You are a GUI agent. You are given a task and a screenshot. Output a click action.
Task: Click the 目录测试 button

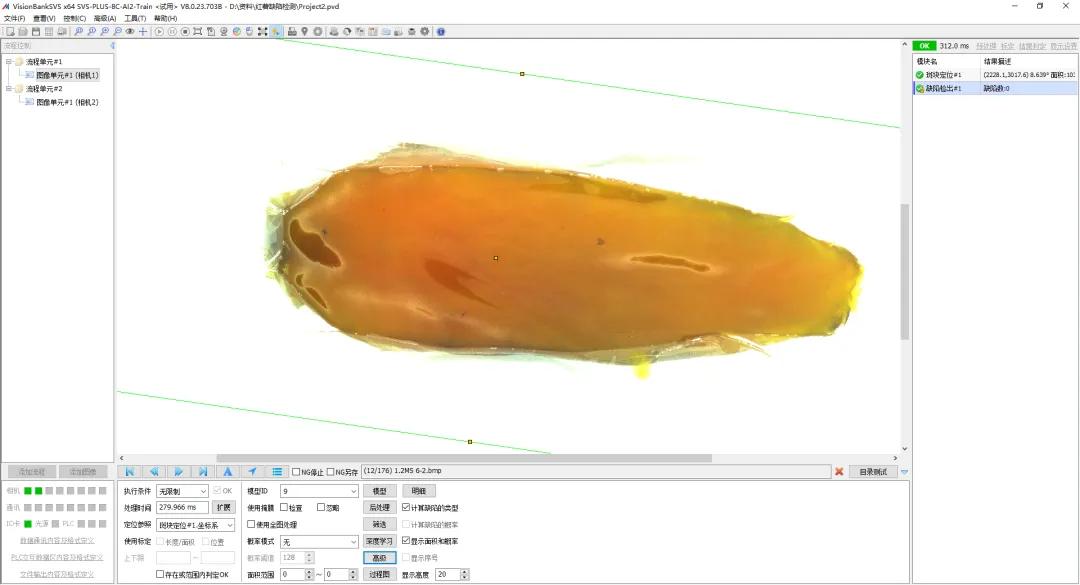click(873, 472)
